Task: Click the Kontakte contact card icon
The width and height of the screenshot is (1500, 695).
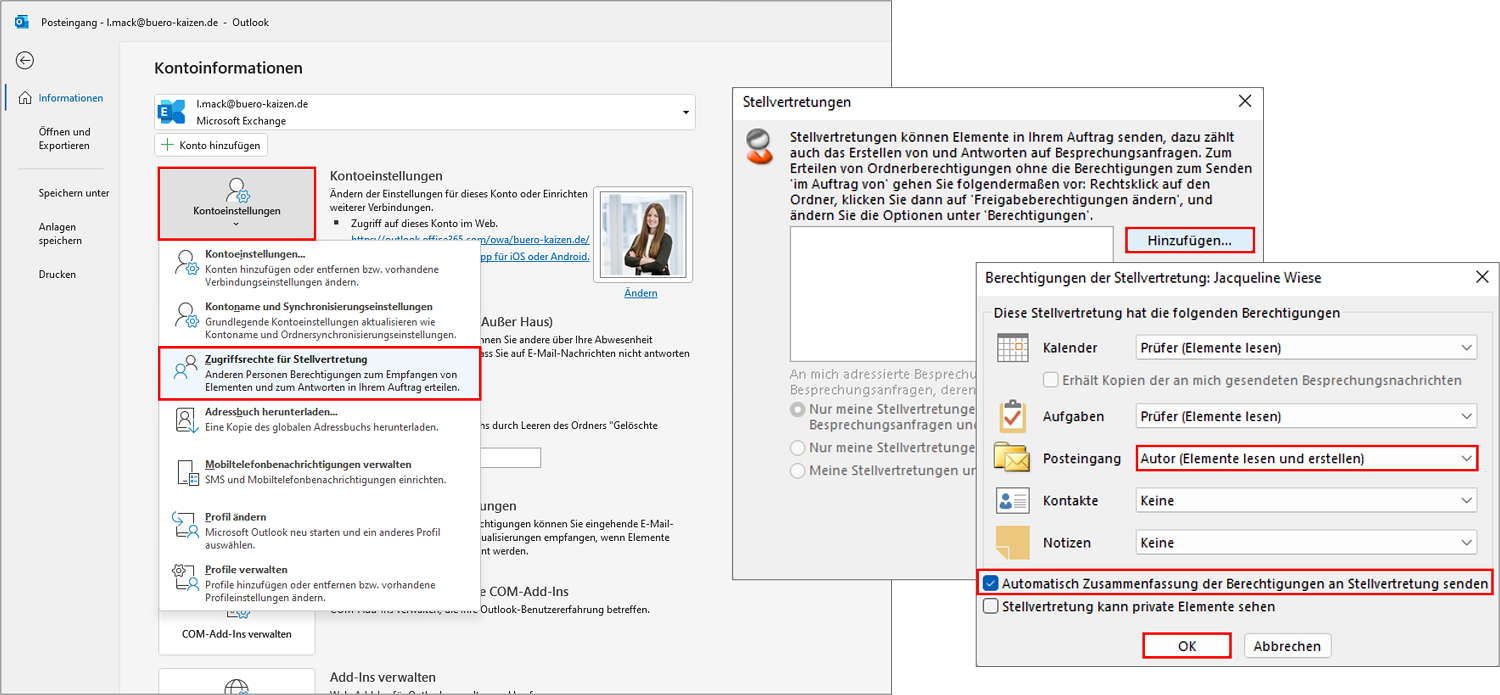Action: coord(1013,500)
